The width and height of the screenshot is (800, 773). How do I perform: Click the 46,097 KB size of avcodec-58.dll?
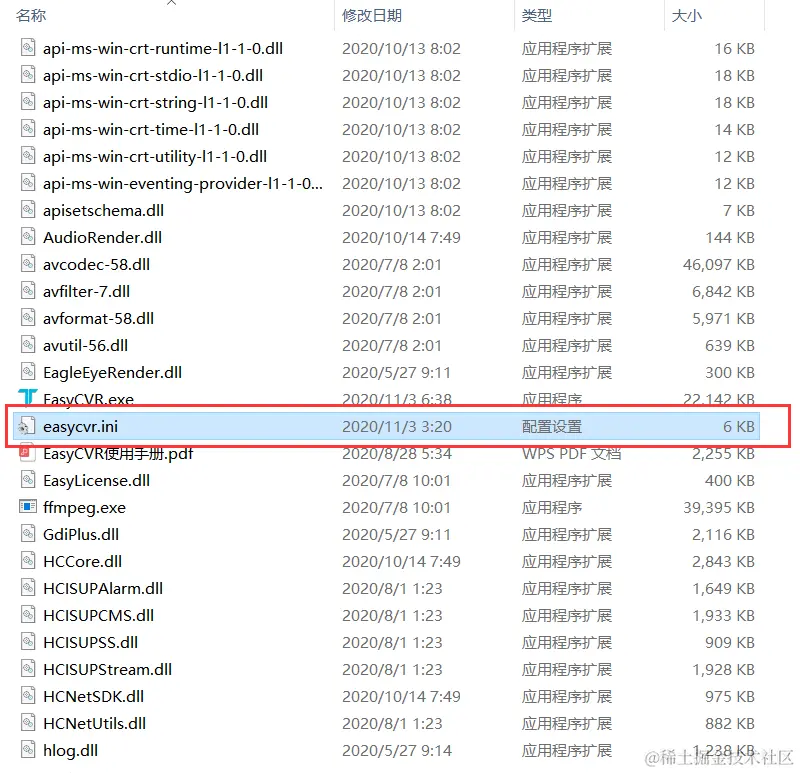[718, 264]
